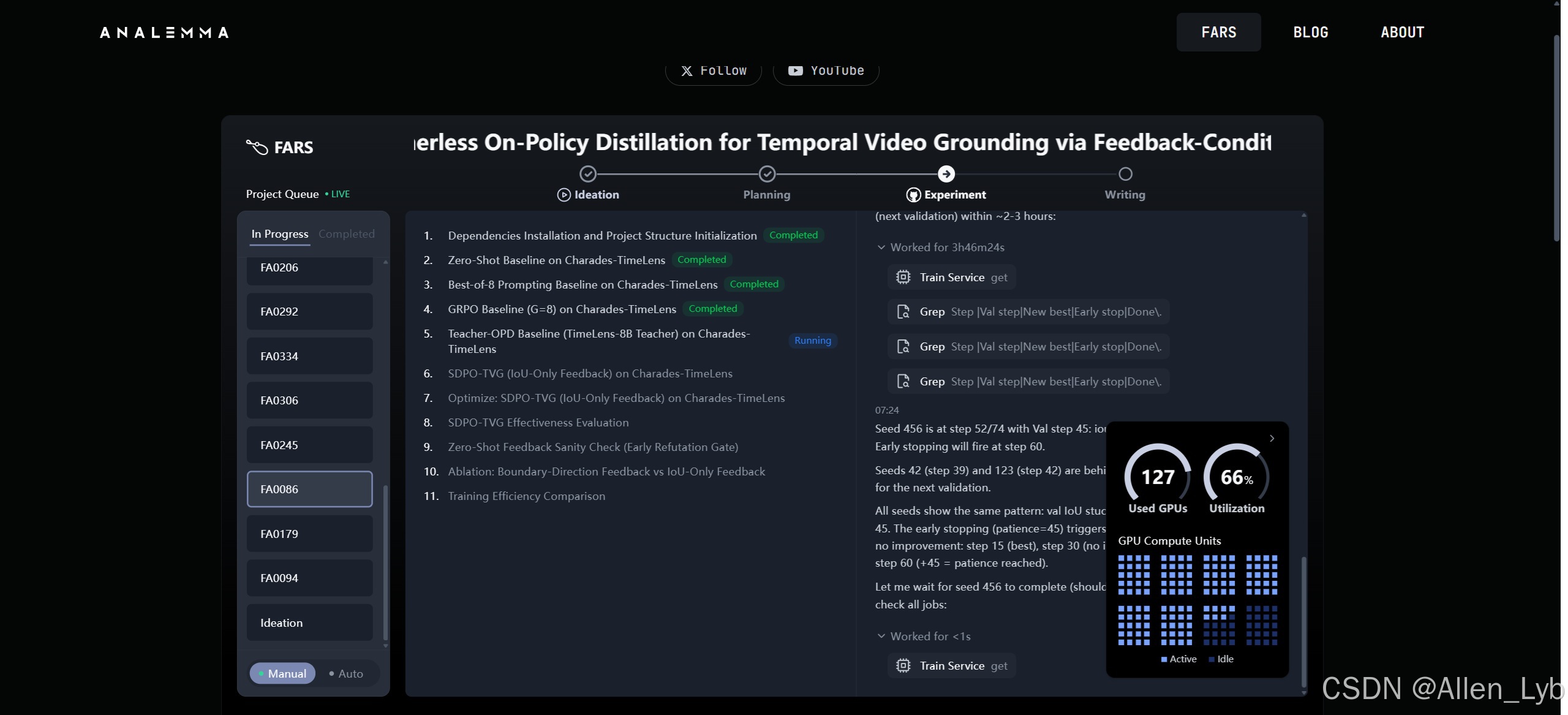This screenshot has width=1568, height=715.
Task: Open the Completed queue tab
Action: 346,234
